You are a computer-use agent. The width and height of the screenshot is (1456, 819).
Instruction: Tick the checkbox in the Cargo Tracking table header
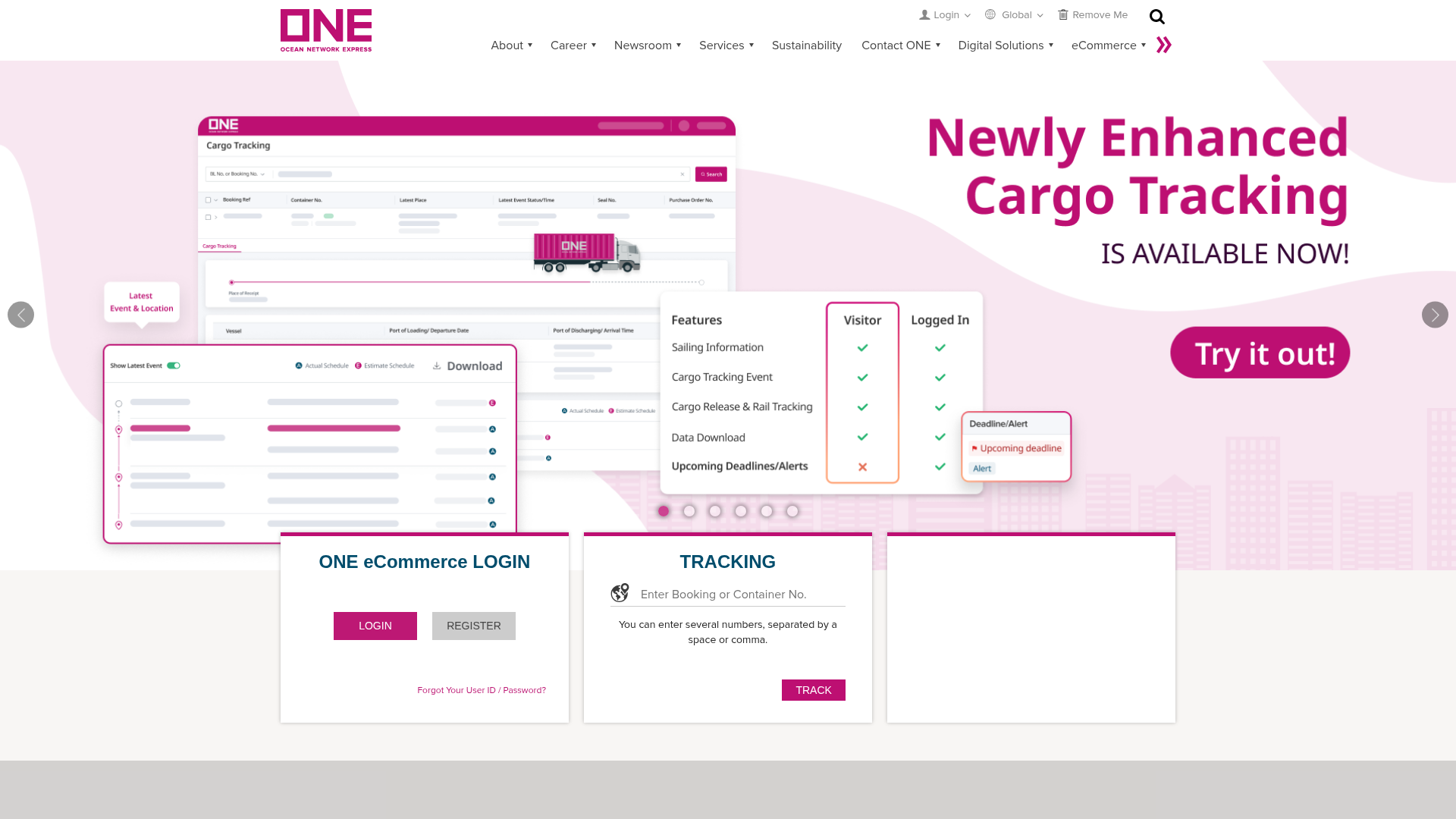[208, 199]
